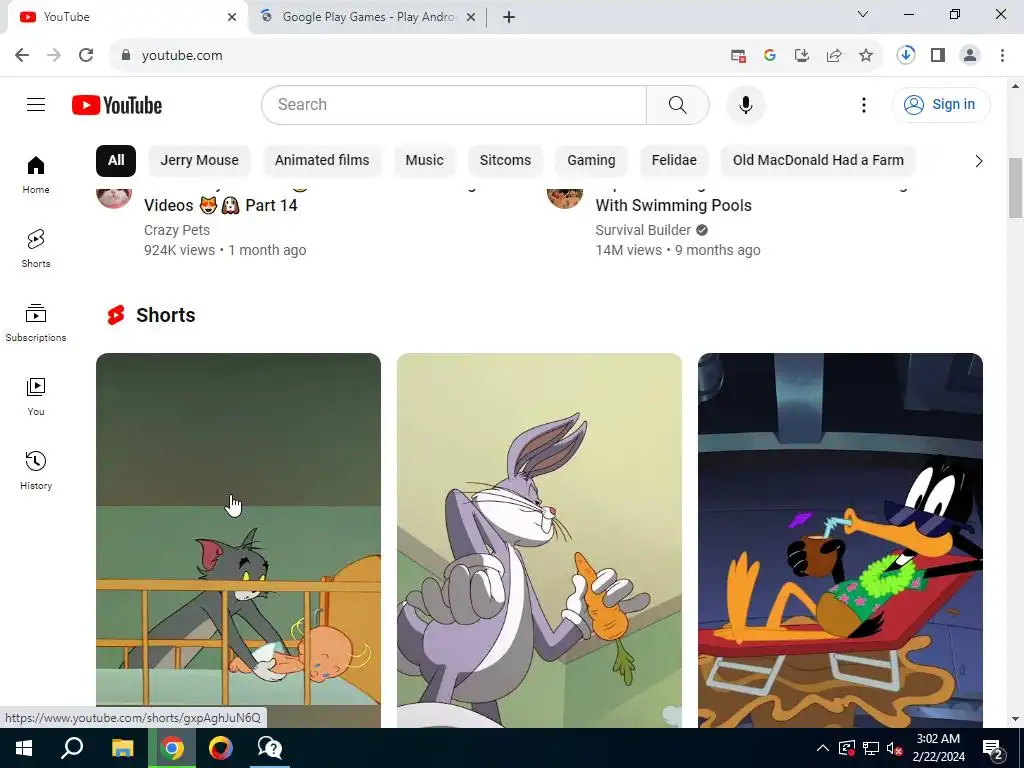Open the You section in sidebar
The width and height of the screenshot is (1024, 768).
click(36, 396)
